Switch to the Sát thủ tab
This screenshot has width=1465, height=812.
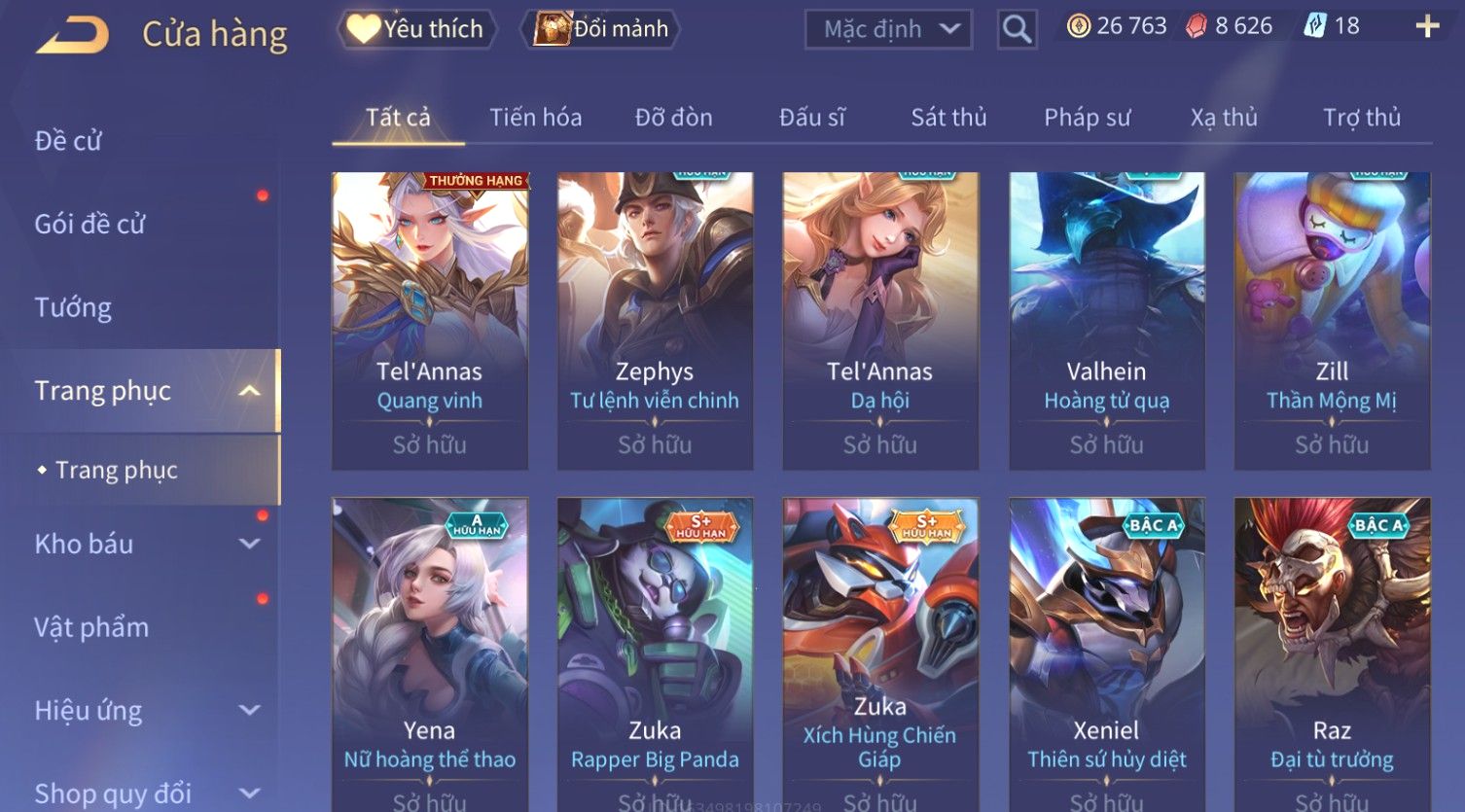click(x=948, y=118)
